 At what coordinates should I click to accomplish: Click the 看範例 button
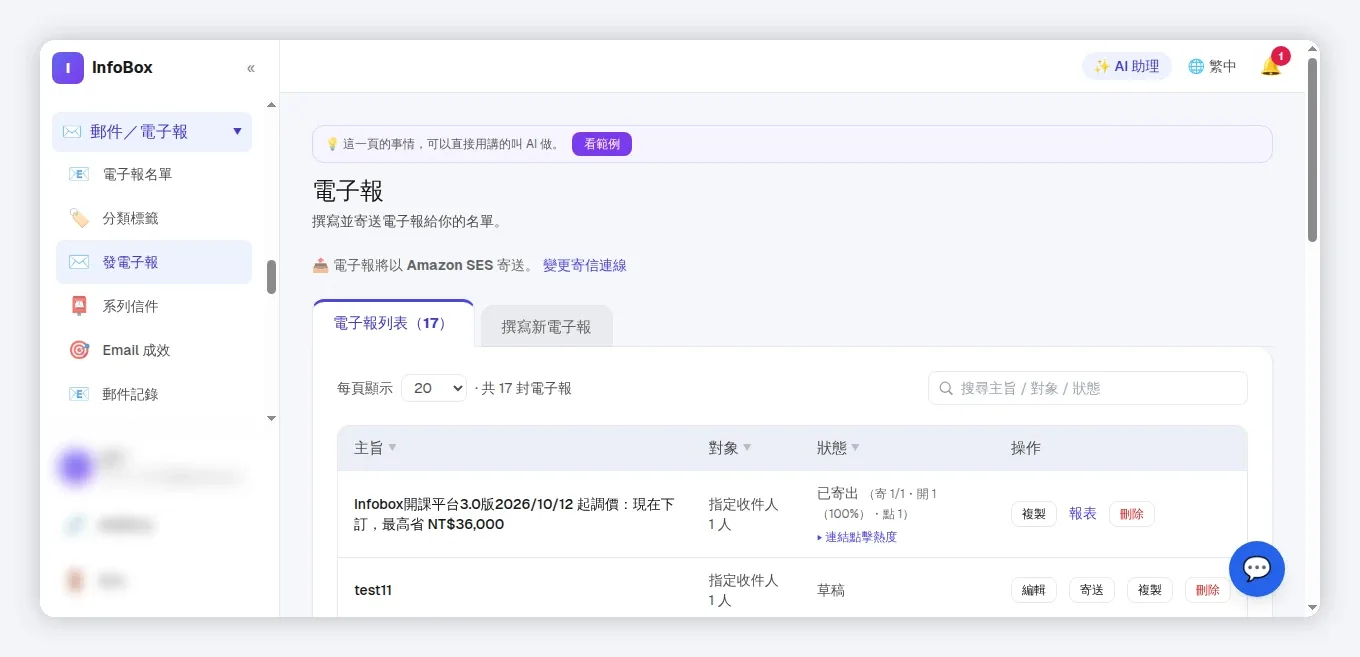coord(602,144)
